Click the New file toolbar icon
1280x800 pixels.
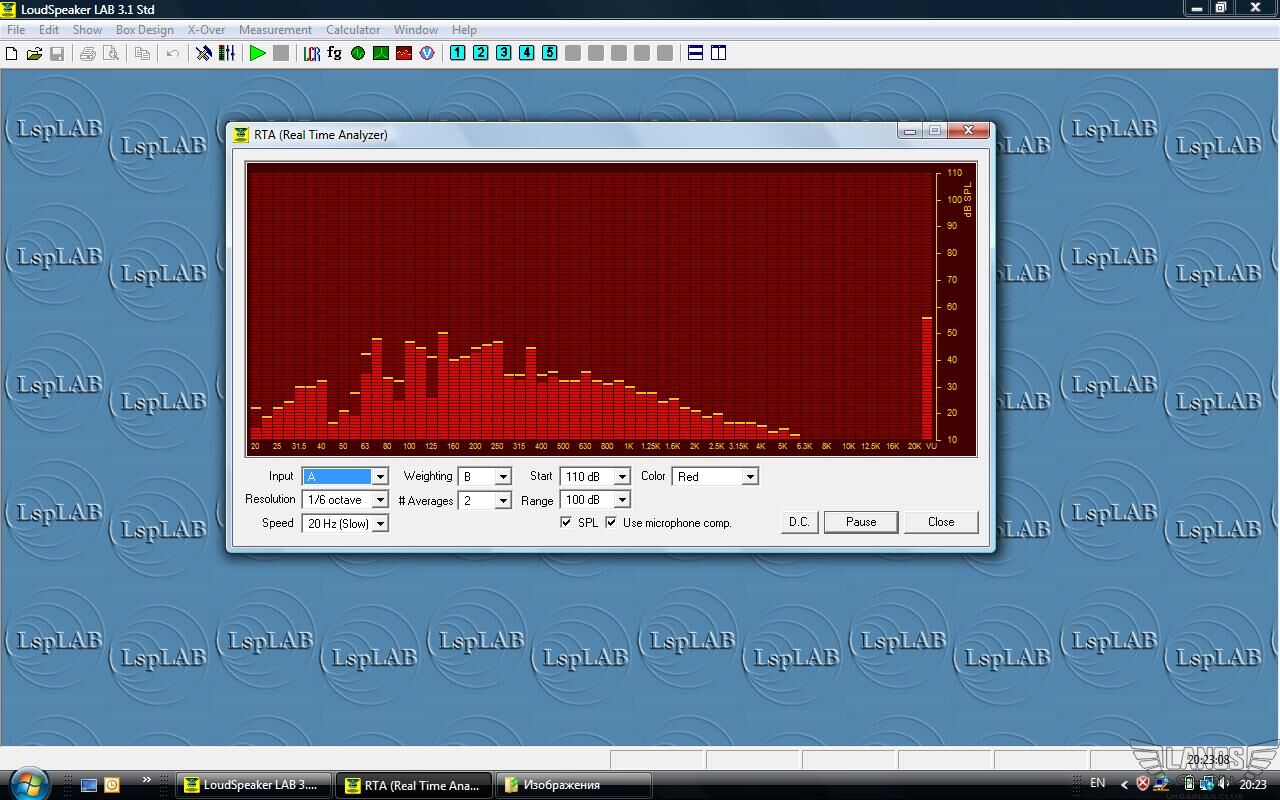(12, 53)
